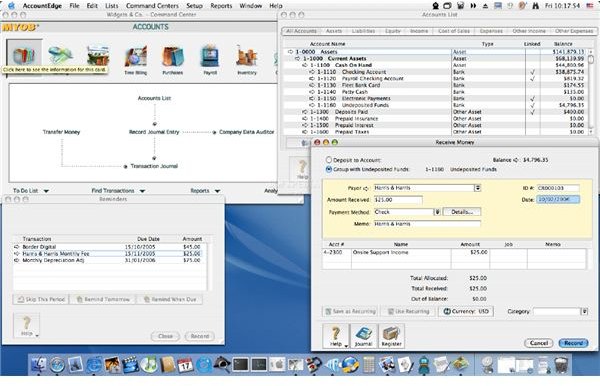Expand Help arrow in Receive Money window
600x386 pixels.
[346, 346]
